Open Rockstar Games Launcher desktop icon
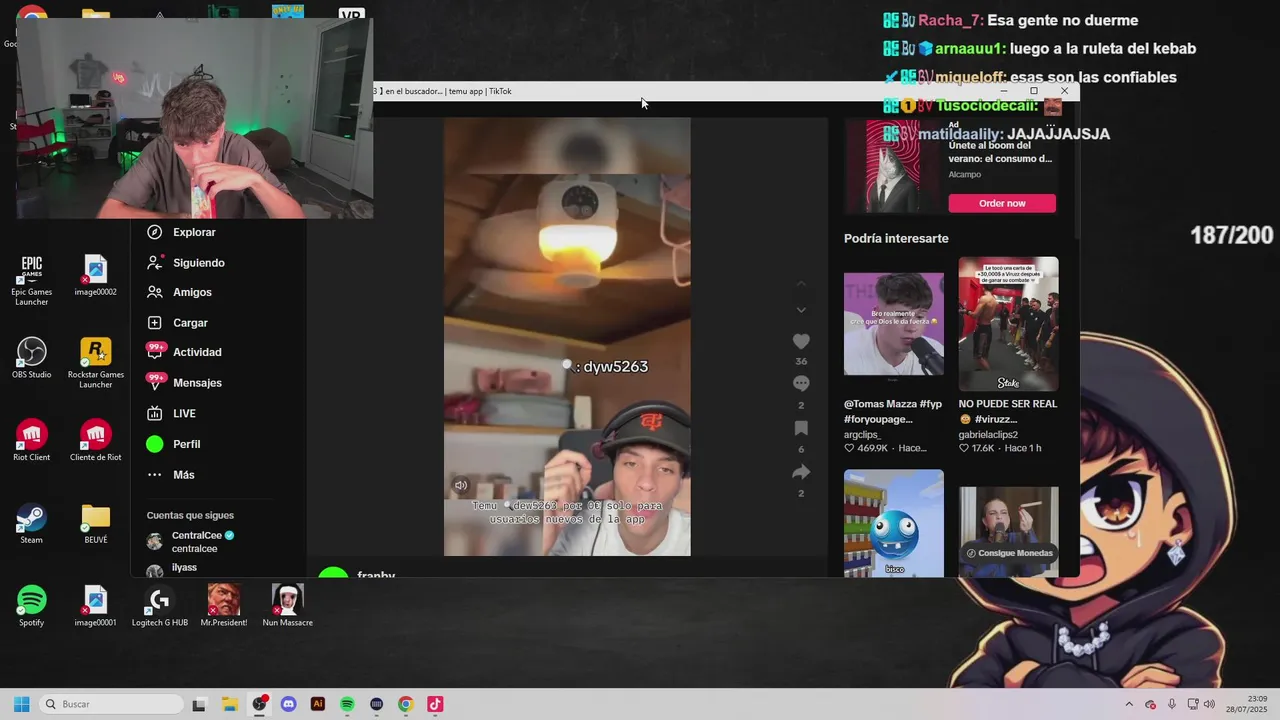This screenshot has height=720, width=1280. 95,363
